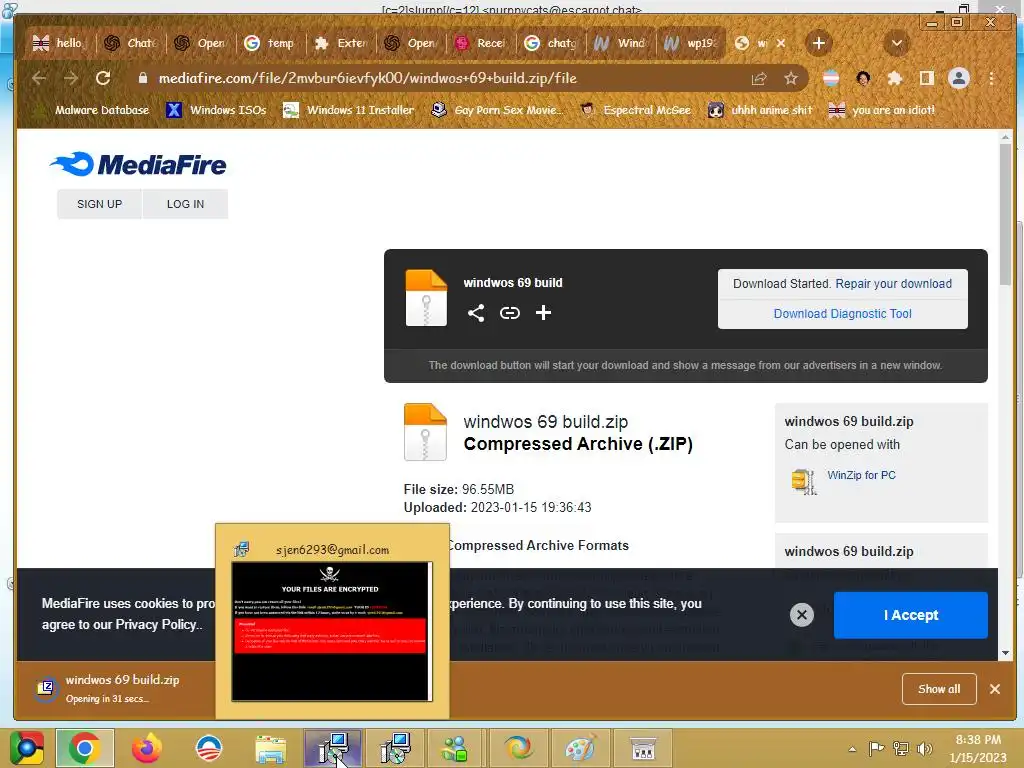This screenshot has width=1024, height=768.
Task: Open the browser side panel icon
Action: (927, 78)
